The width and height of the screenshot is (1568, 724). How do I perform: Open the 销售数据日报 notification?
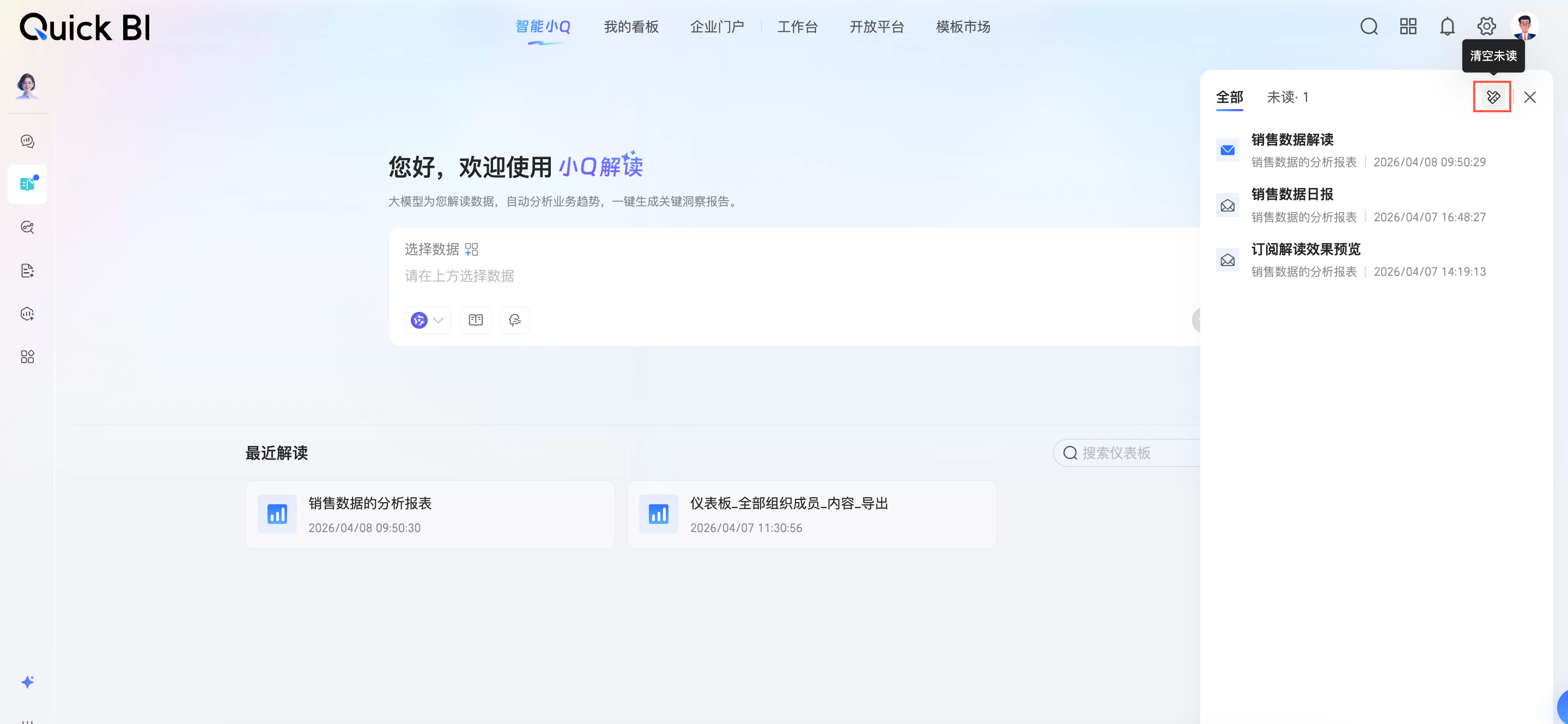[x=1376, y=205]
